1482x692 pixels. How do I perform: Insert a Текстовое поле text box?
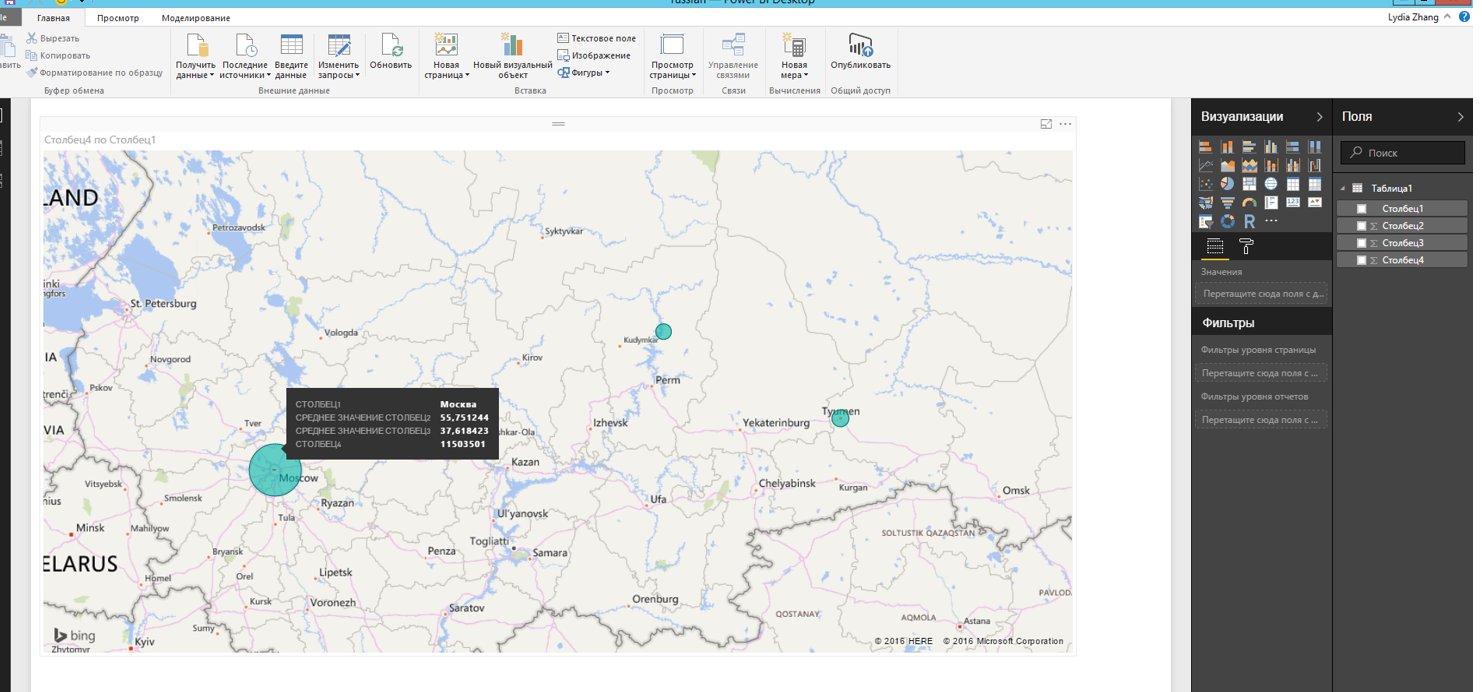tap(596, 38)
